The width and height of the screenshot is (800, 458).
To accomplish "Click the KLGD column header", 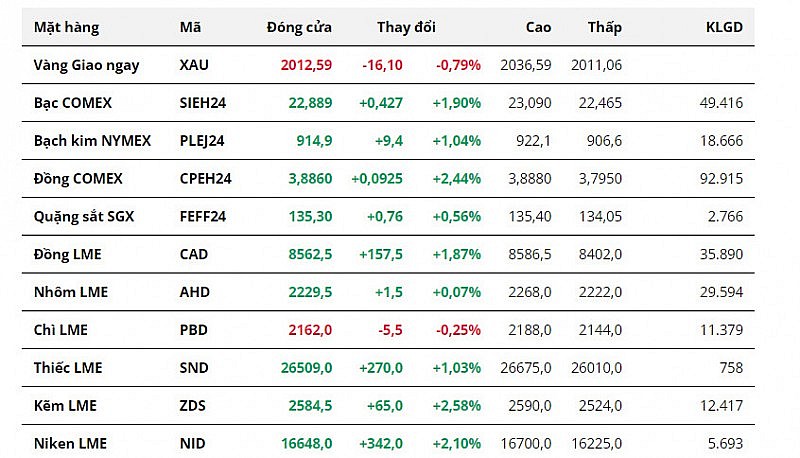I will pos(724,28).
